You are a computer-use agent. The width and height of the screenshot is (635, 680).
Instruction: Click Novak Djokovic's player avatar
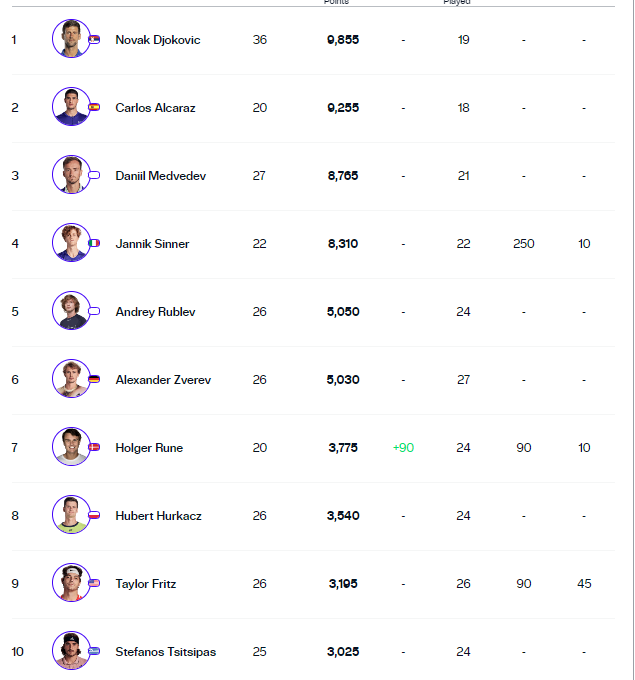click(x=70, y=39)
